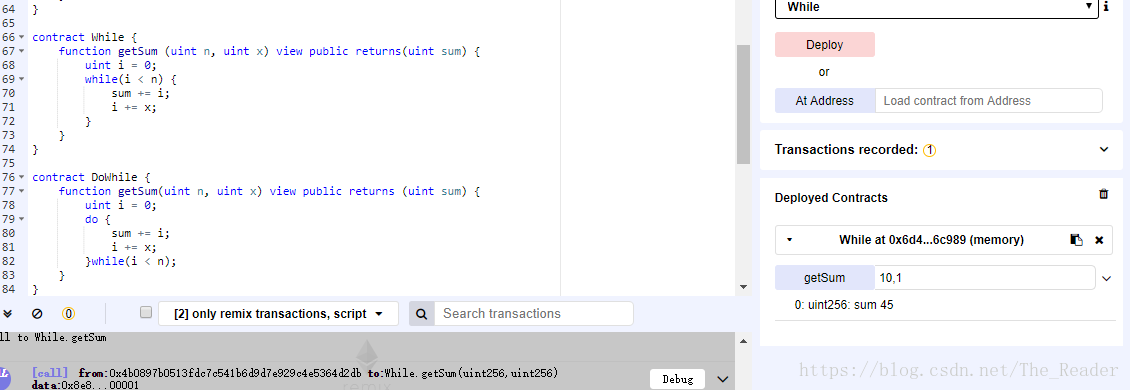Fold the do block at line 79
This screenshot has width=1130, height=390.
coord(22,219)
